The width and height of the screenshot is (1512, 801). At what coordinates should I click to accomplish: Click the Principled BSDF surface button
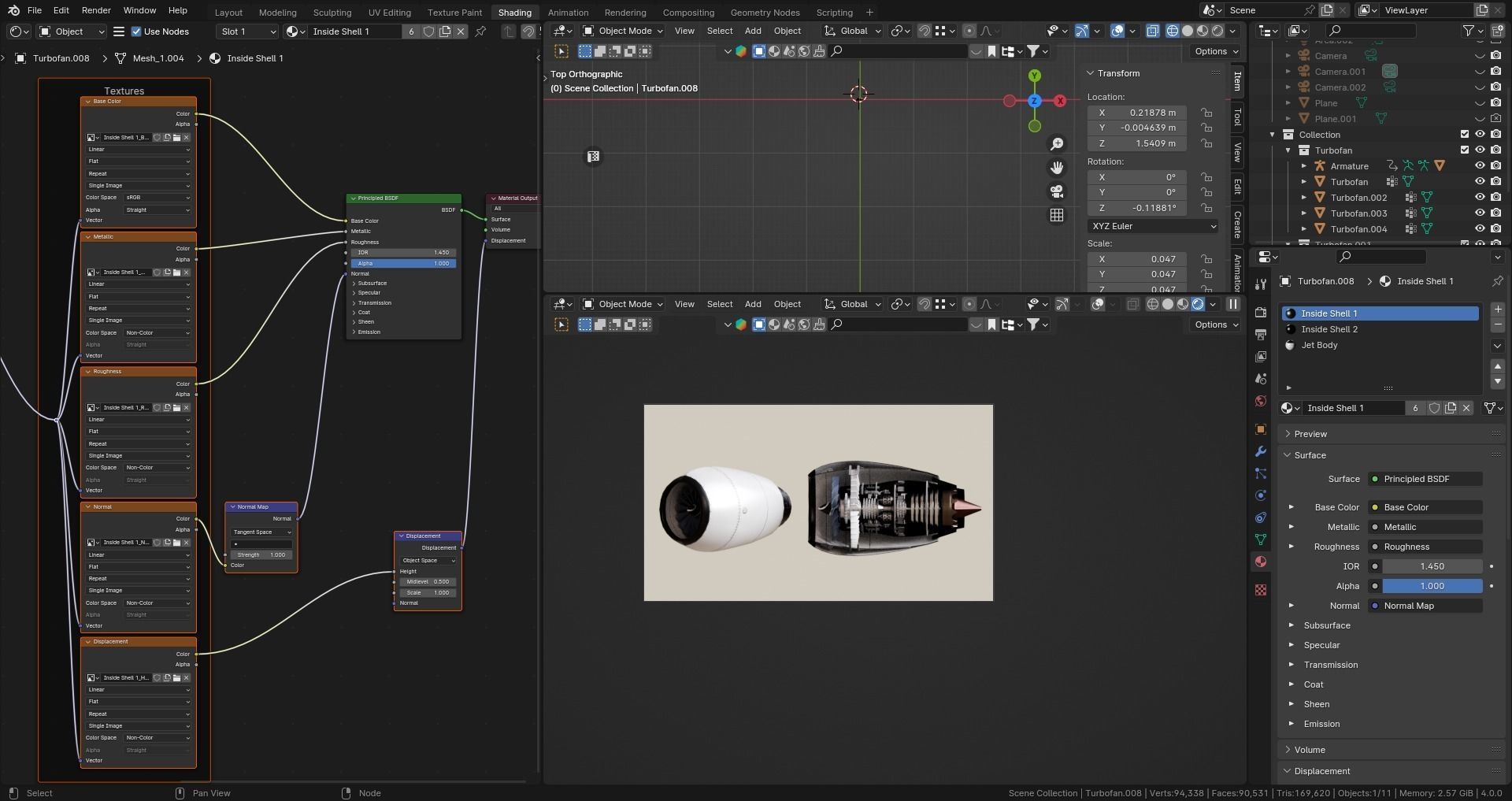(1425, 479)
